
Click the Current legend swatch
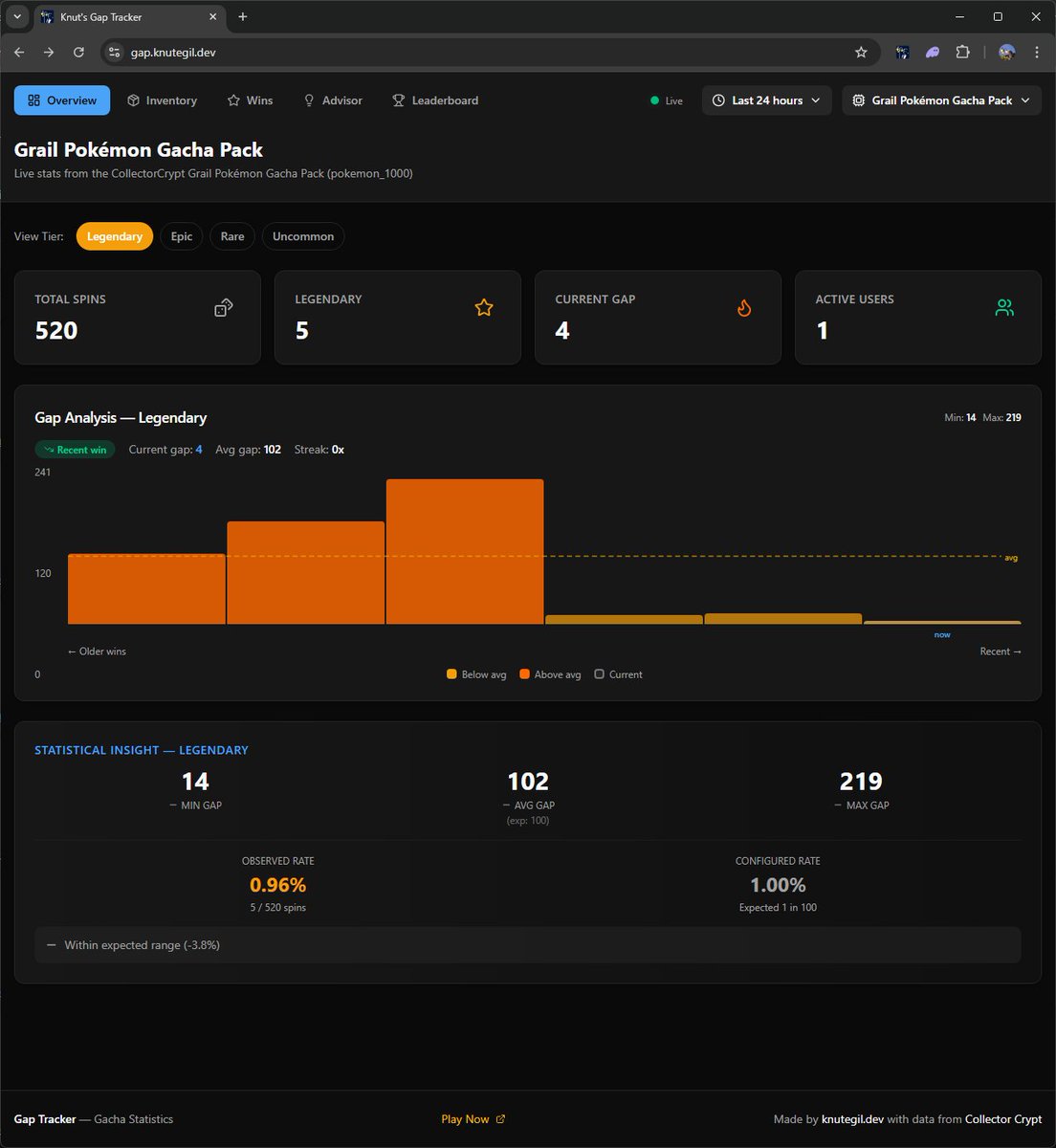pos(599,674)
